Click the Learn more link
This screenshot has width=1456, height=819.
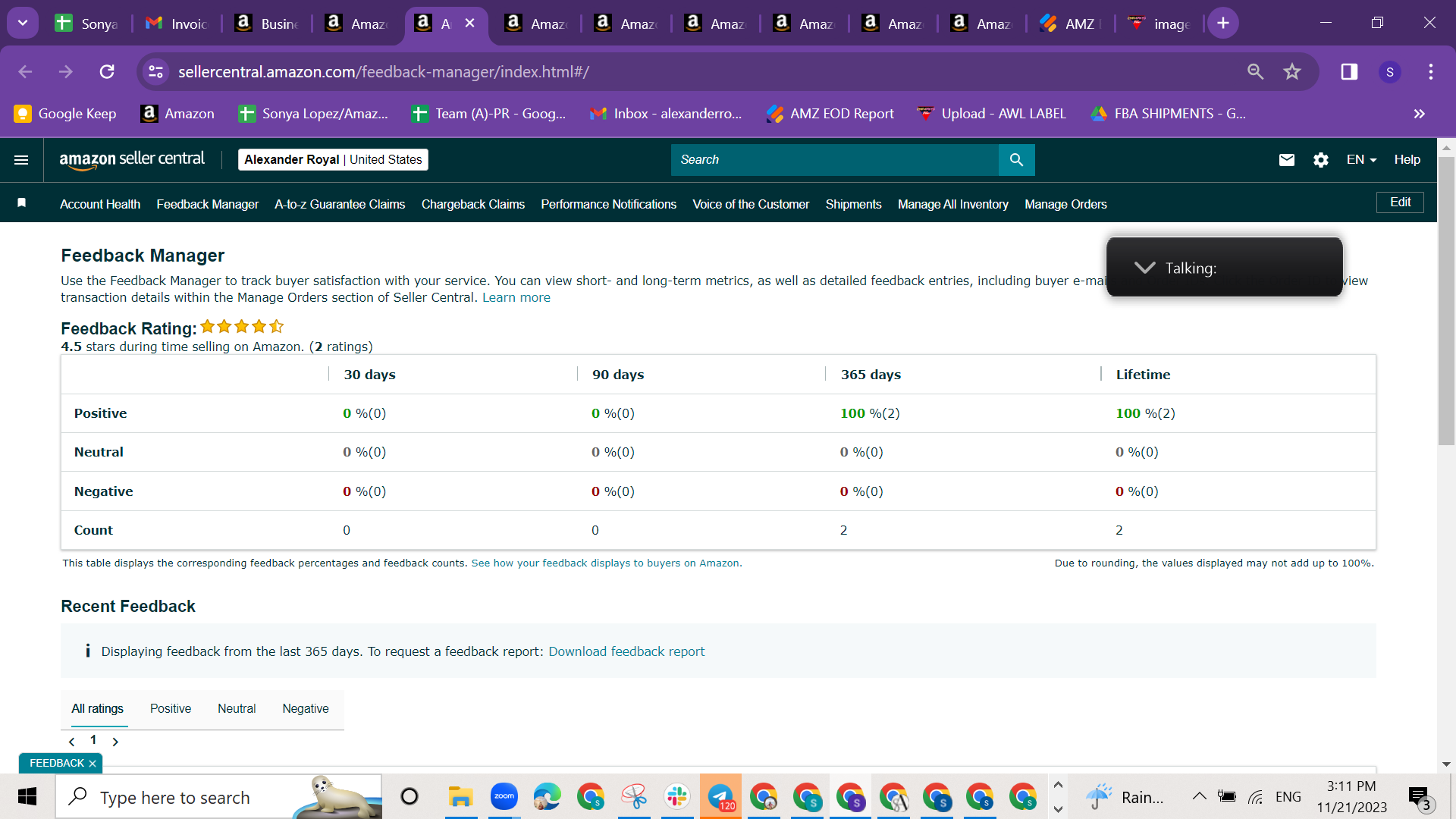click(516, 297)
